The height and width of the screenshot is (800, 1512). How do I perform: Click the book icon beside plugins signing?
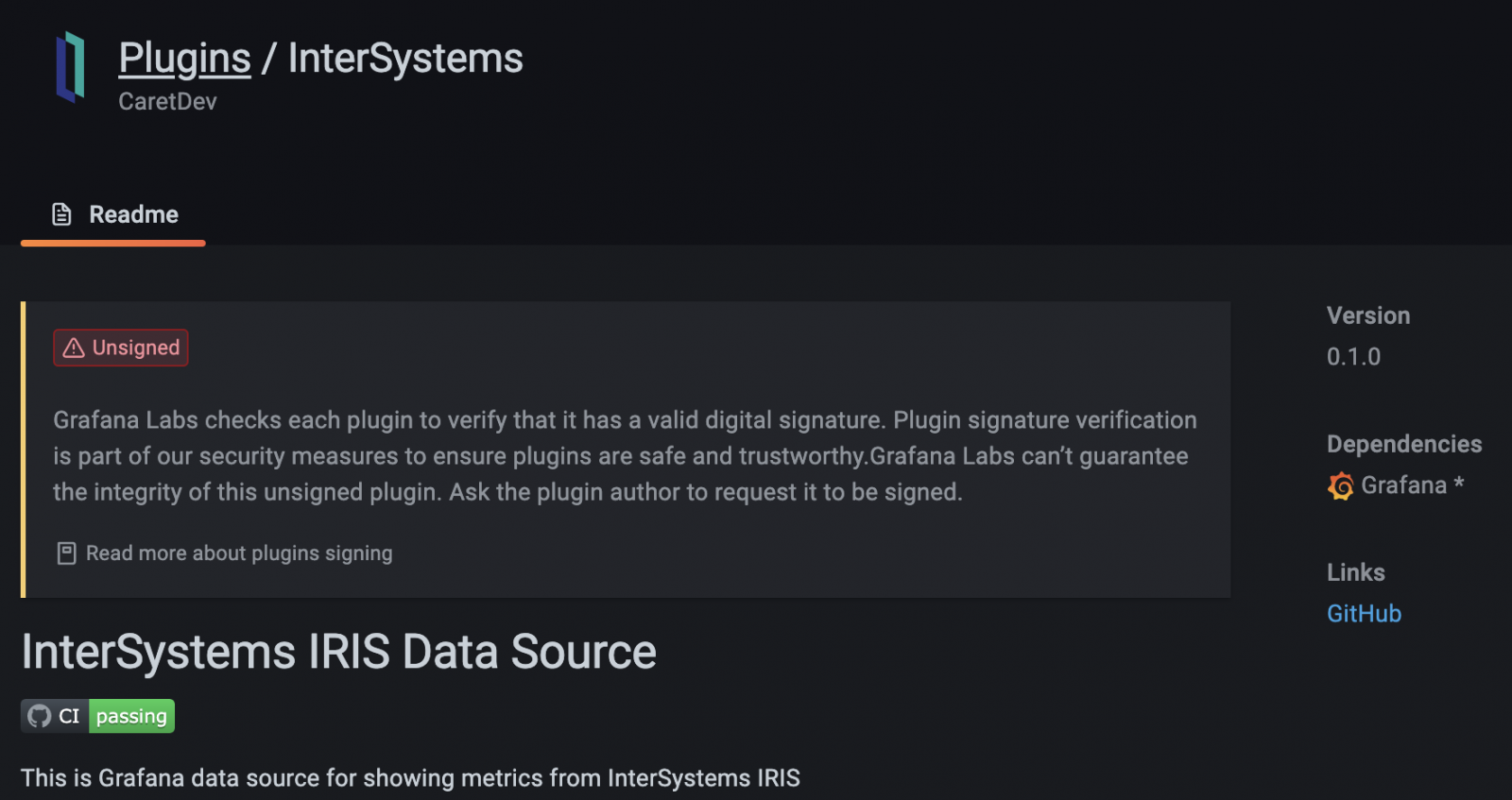pyautogui.click(x=66, y=553)
